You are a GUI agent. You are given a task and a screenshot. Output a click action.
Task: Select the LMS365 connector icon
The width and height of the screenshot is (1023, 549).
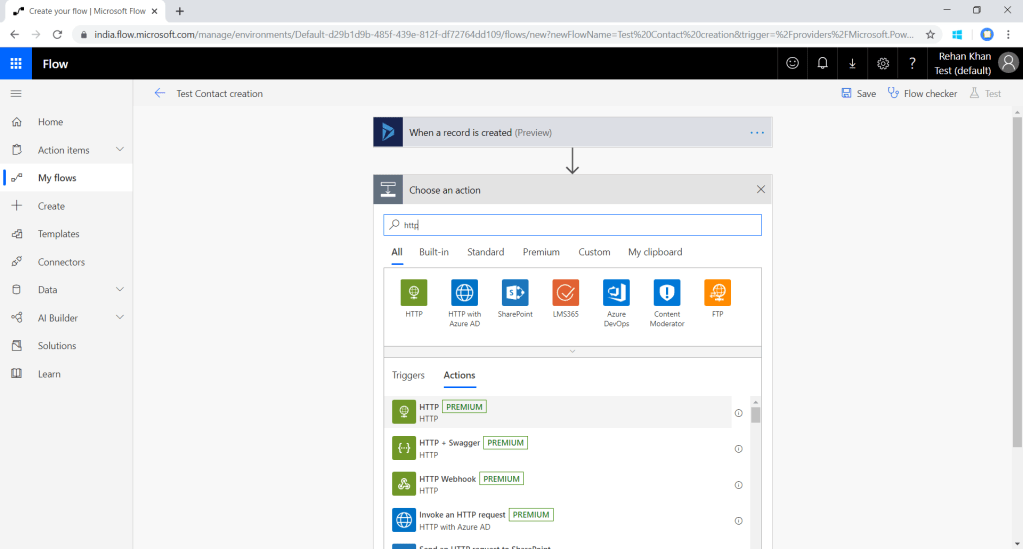tap(565, 293)
